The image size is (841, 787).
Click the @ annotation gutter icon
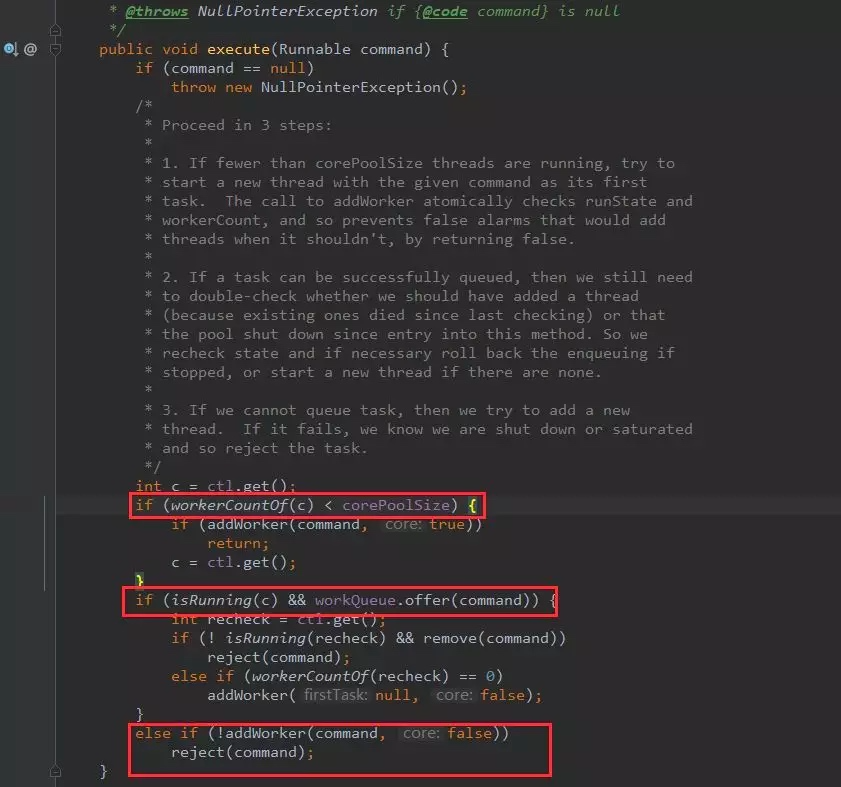tap(31, 49)
